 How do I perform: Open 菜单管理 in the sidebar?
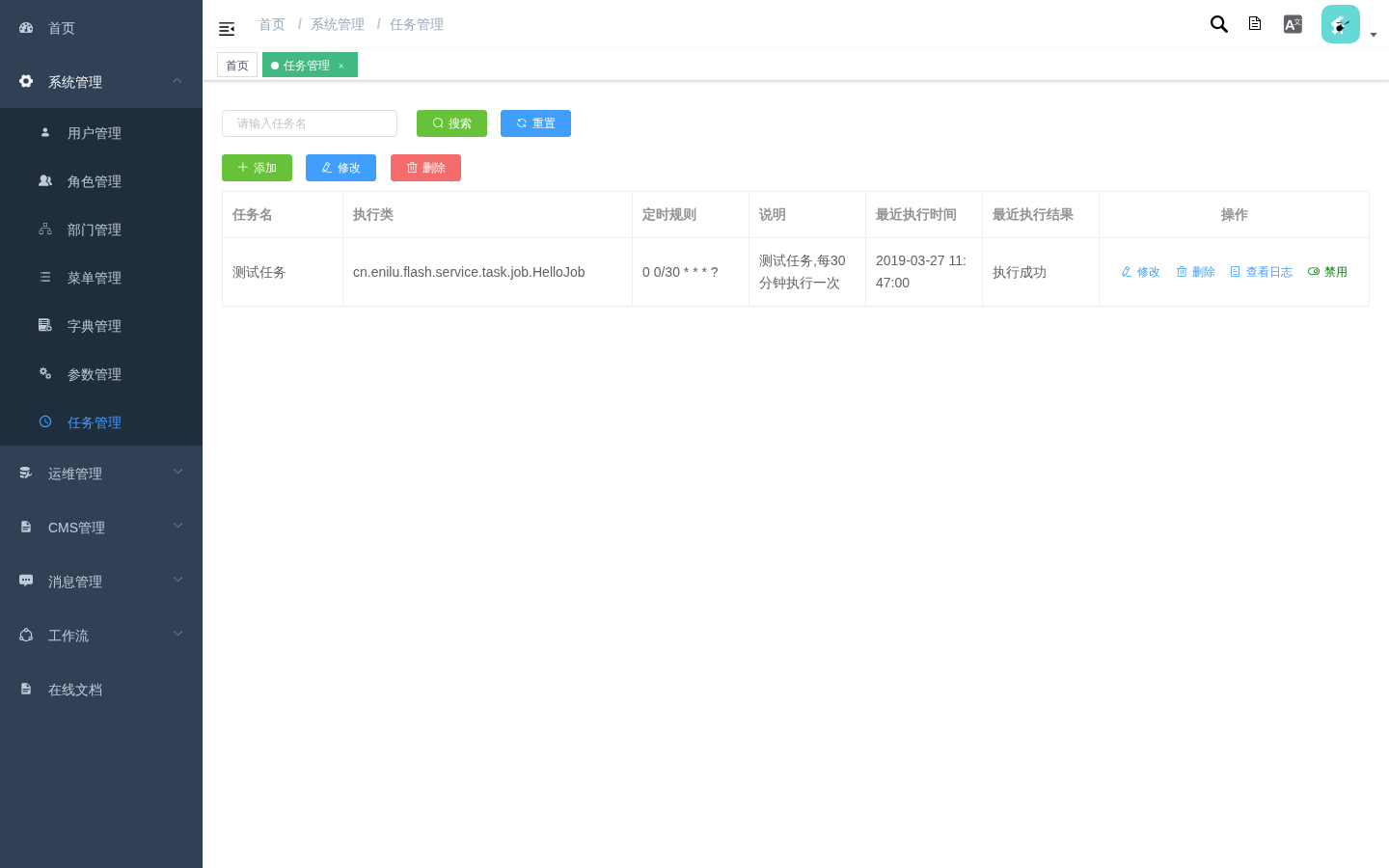tap(101, 278)
